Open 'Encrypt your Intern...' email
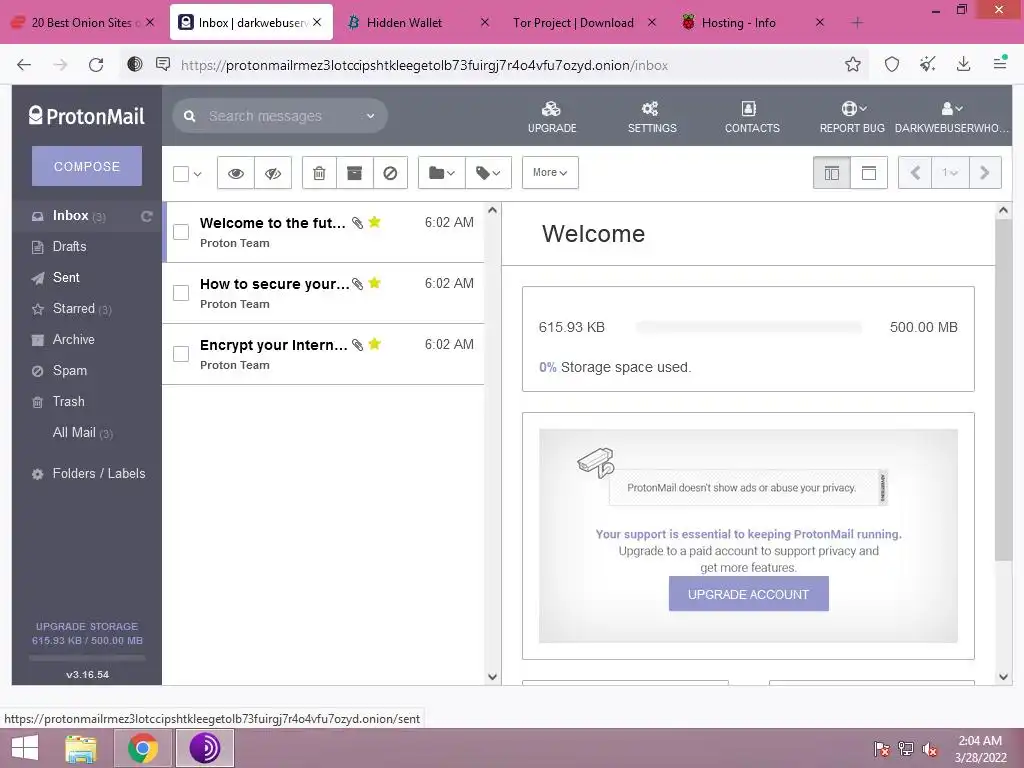The image size is (1024, 768). click(324, 354)
